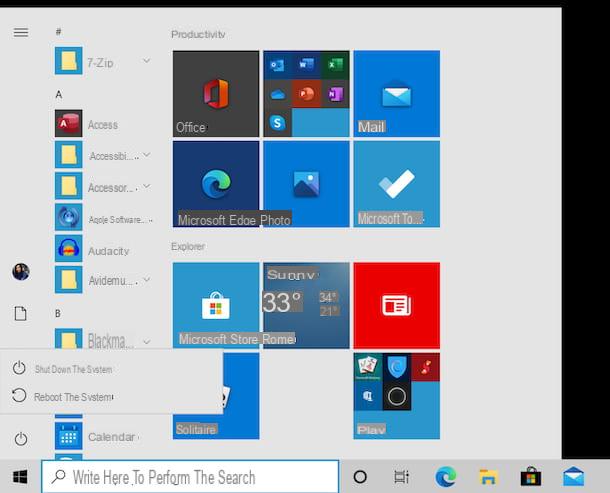Screen dimensions: 610x493
Task: Open Excel in the Office apps tile
Action: [335, 65]
